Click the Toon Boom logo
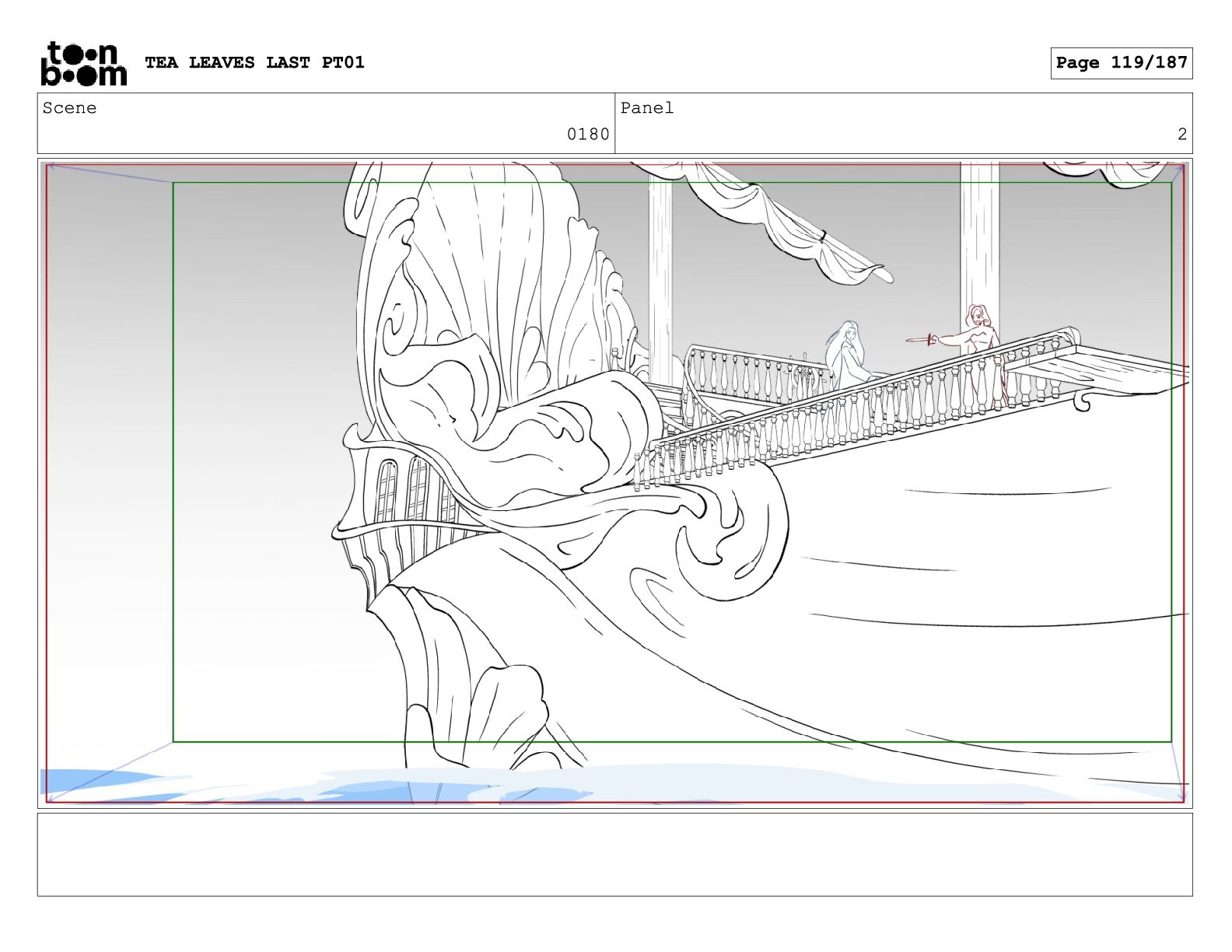The height and width of the screenshot is (952, 1232). [83, 63]
